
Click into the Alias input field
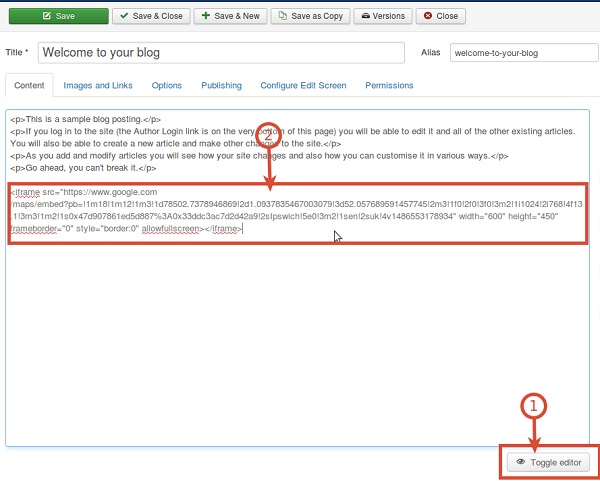click(524, 53)
